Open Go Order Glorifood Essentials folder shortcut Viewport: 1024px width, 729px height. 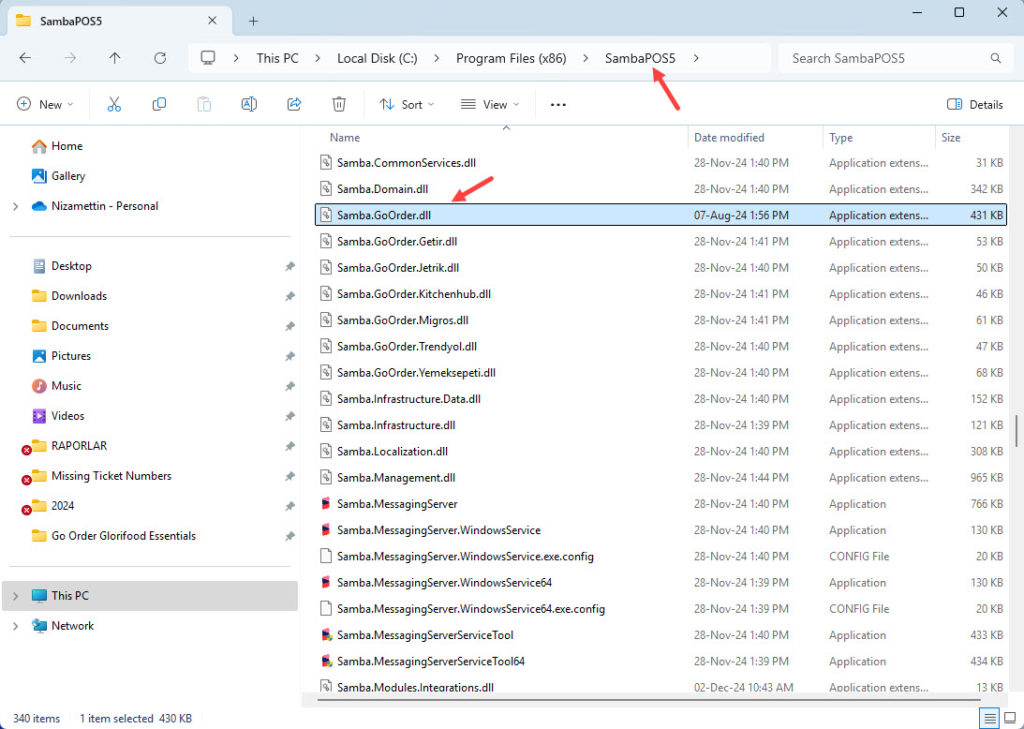point(123,536)
